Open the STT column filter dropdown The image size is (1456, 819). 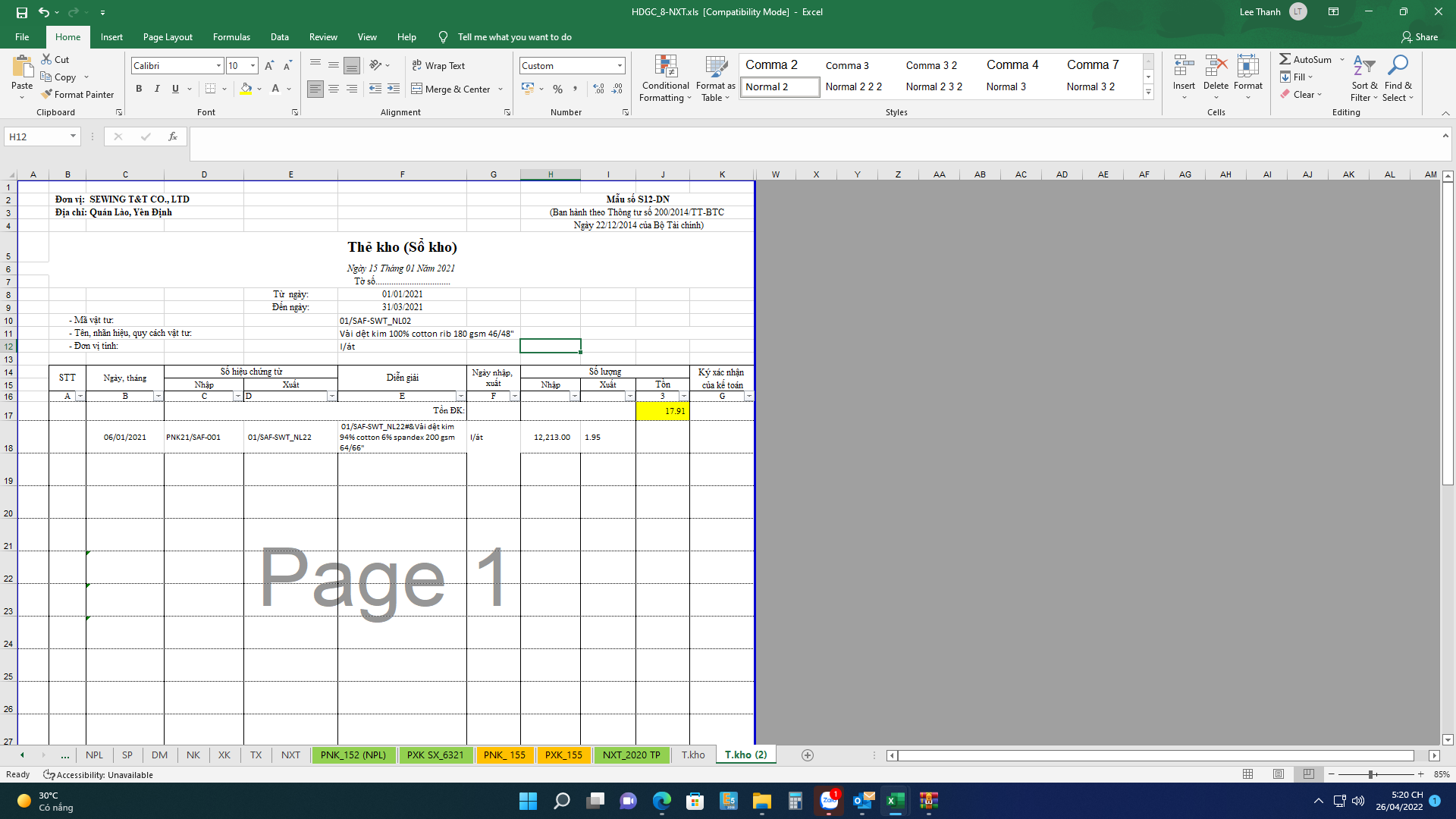point(80,397)
